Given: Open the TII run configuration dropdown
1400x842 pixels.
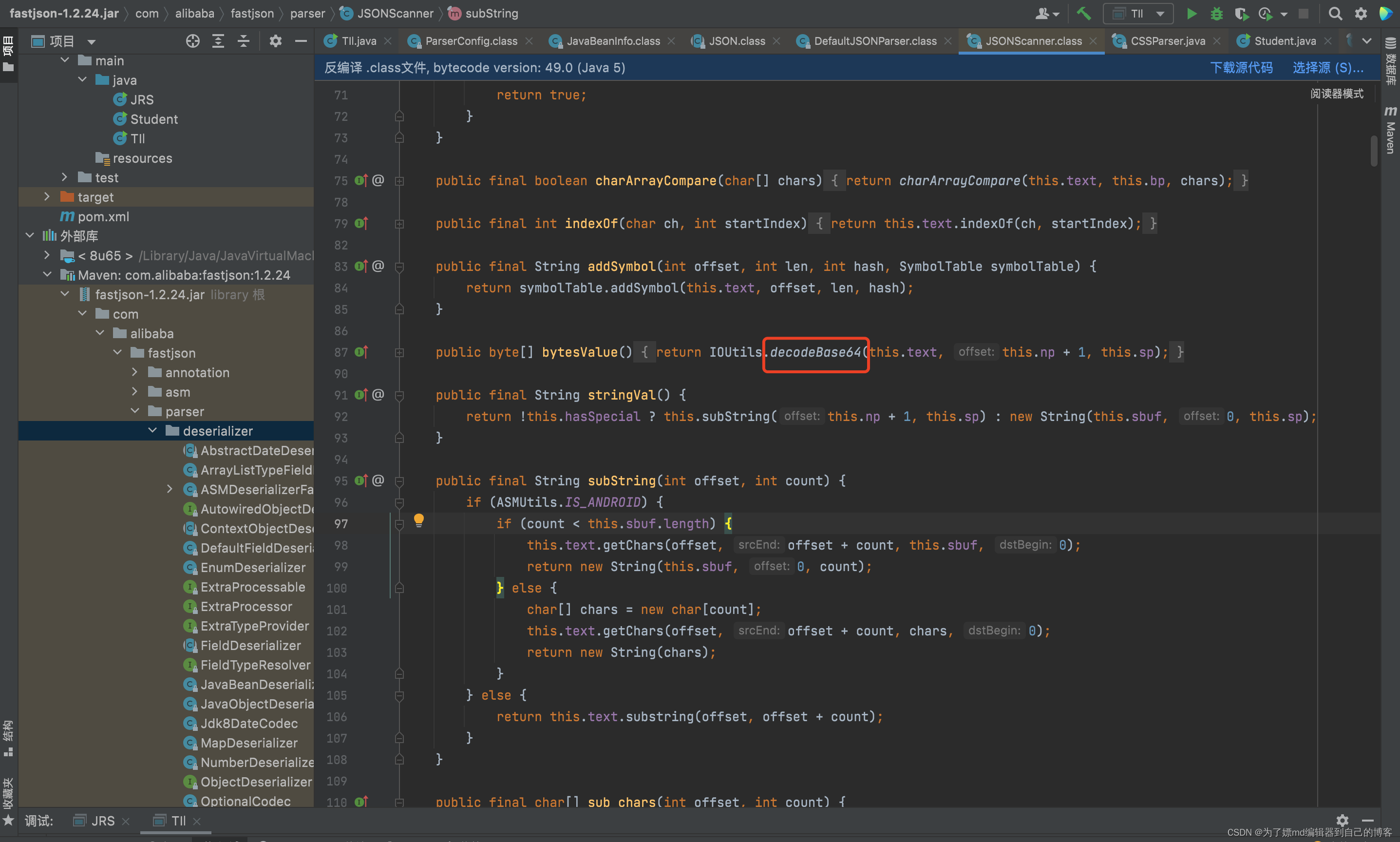Looking at the screenshot, I should click(x=1138, y=14).
